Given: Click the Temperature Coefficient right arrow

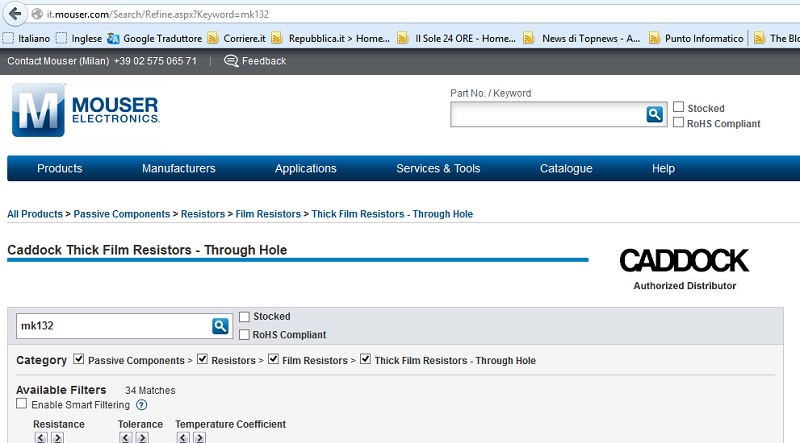Looking at the screenshot, I should (x=199, y=438).
